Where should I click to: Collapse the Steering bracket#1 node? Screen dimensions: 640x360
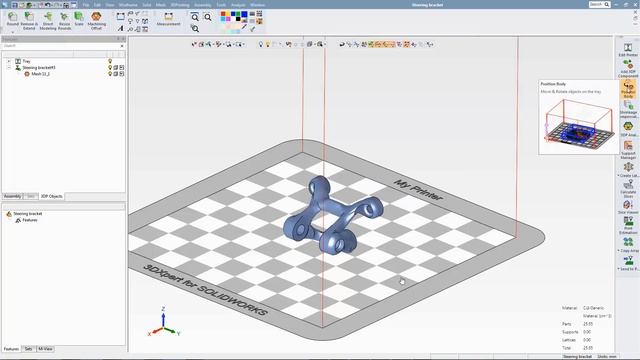pos(9,67)
